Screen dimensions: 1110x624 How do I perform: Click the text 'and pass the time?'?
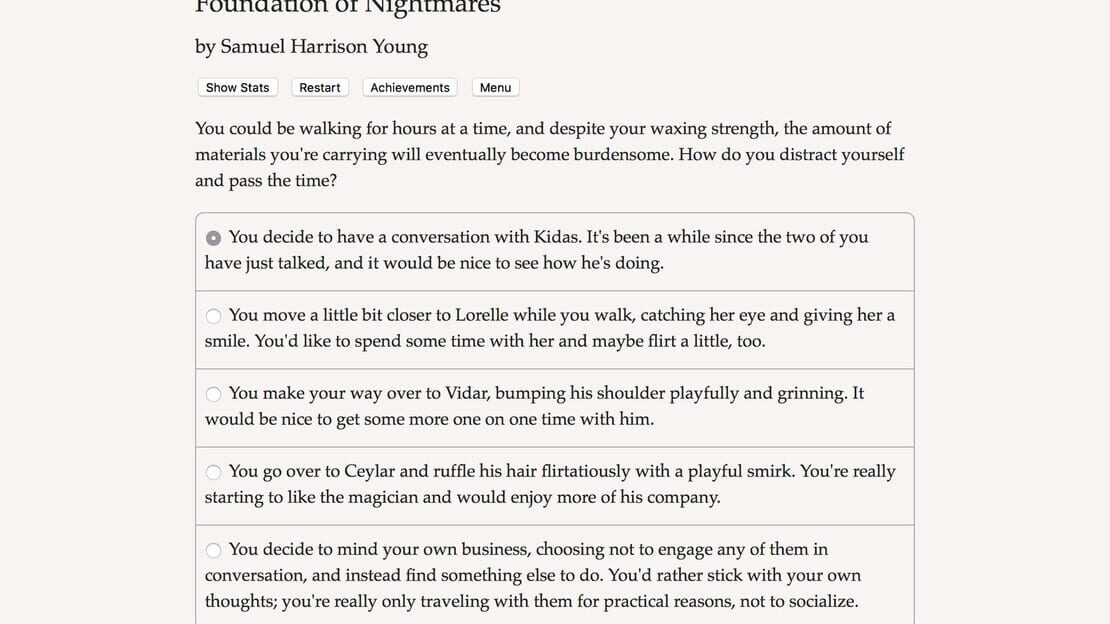pos(266,181)
